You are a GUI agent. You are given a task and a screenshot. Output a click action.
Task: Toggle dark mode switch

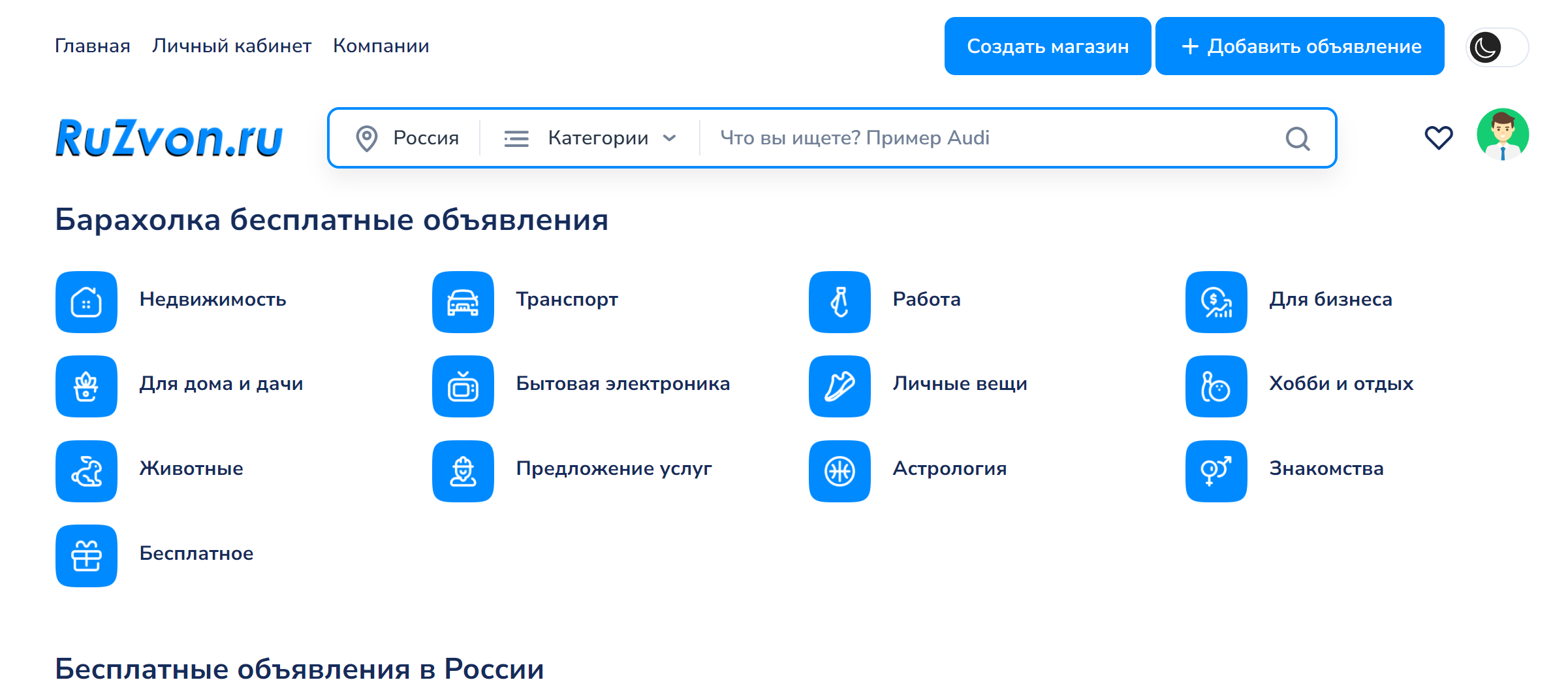(1497, 47)
